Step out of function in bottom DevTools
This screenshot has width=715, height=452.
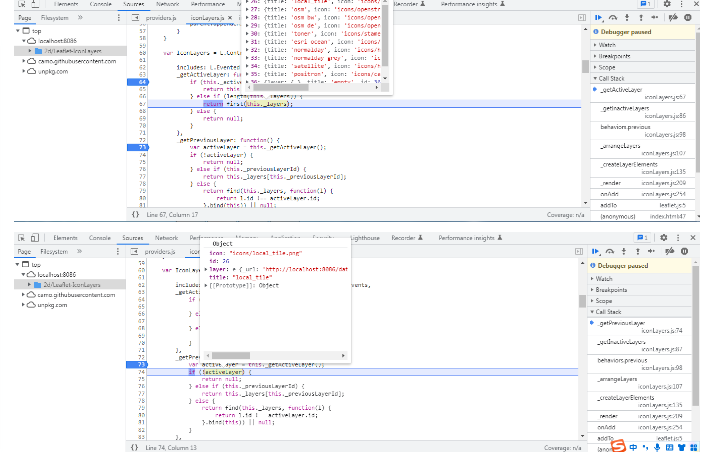637,251
